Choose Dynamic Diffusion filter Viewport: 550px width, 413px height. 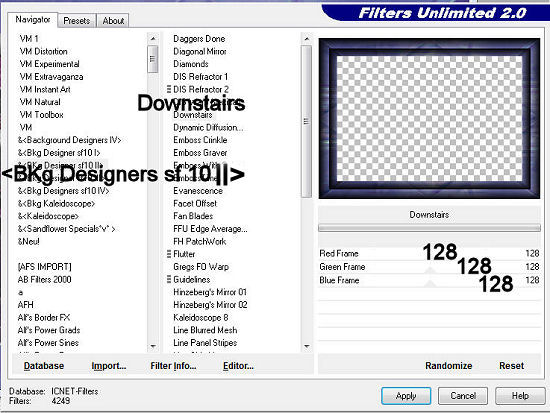point(208,127)
